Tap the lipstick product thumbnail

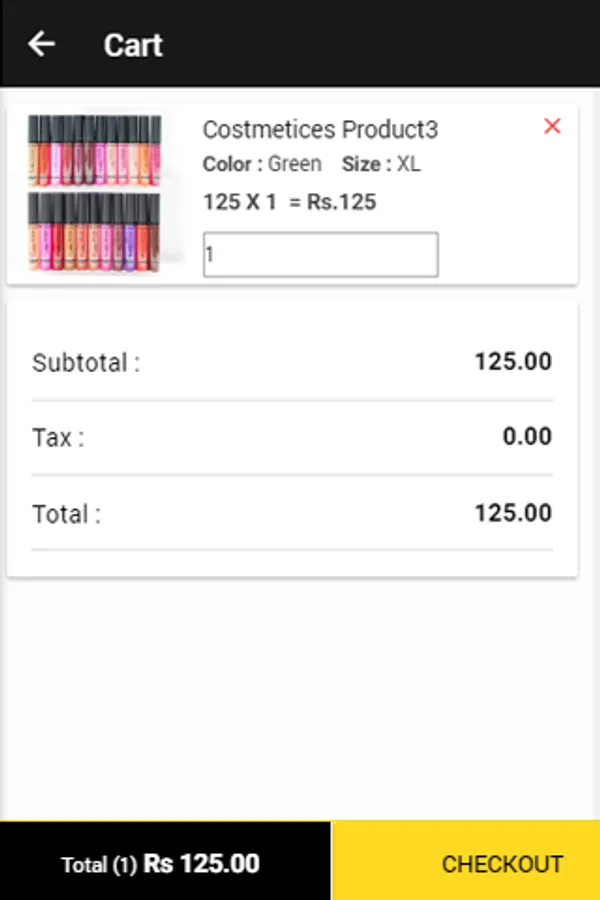click(95, 193)
